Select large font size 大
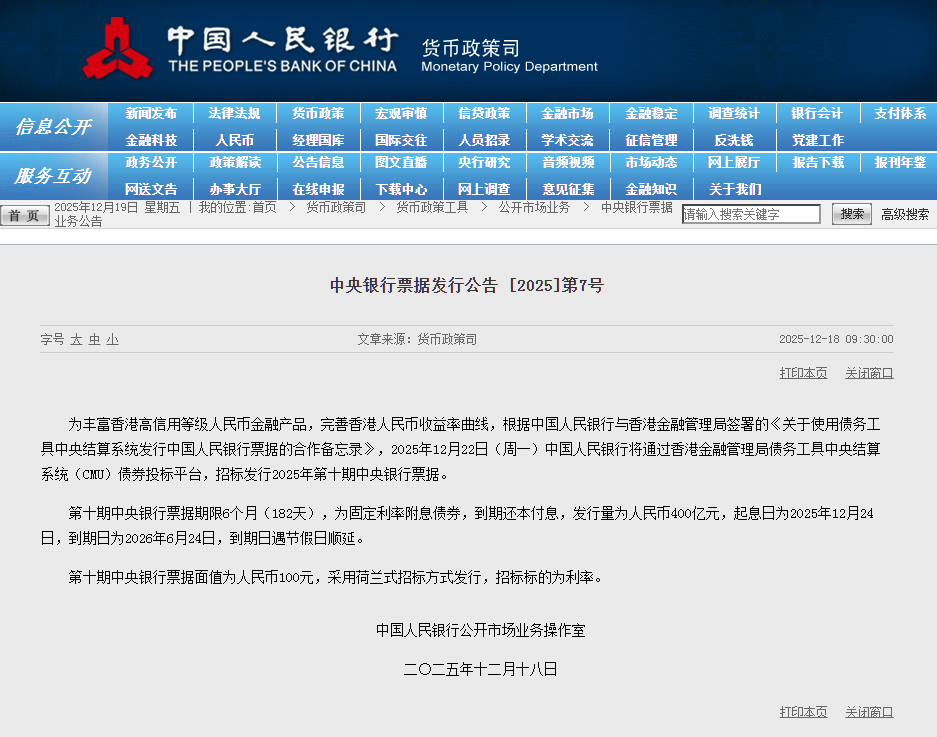The height and width of the screenshot is (737, 937). 78,339
